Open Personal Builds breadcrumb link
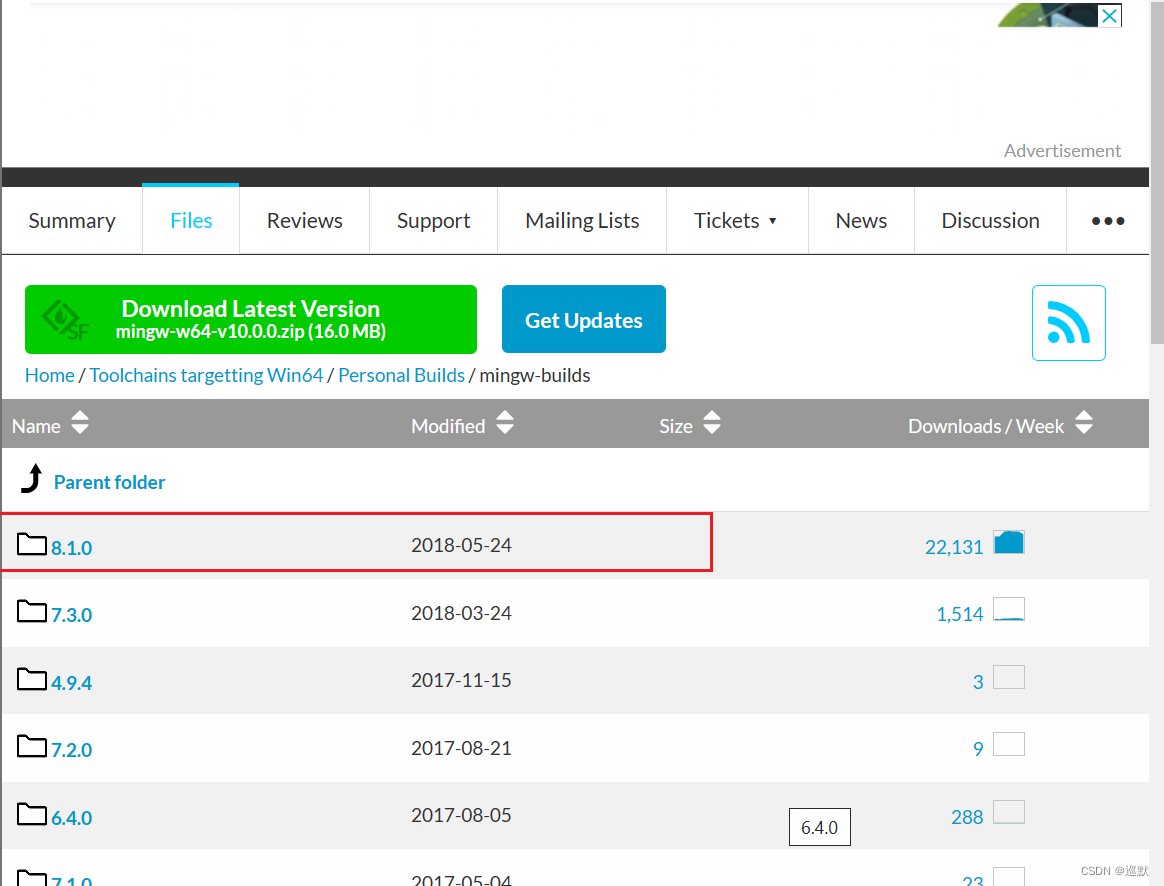 402,375
